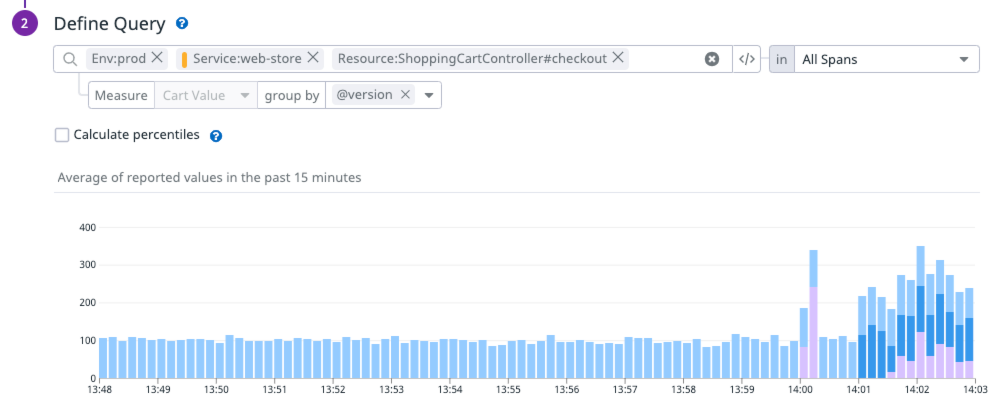Open the Cart Value measure dropdown
The width and height of the screenshot is (990, 413).
(206, 95)
